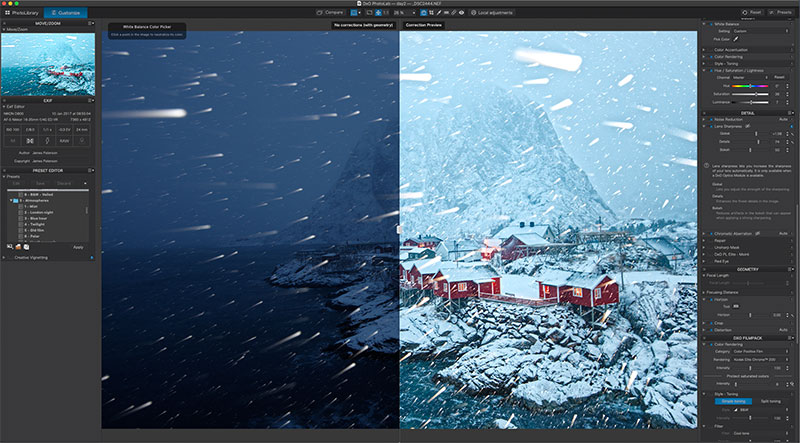Viewport: 800px width, 443px height.
Task: Open the 26 % zoom level dropdown
Action: coord(405,12)
